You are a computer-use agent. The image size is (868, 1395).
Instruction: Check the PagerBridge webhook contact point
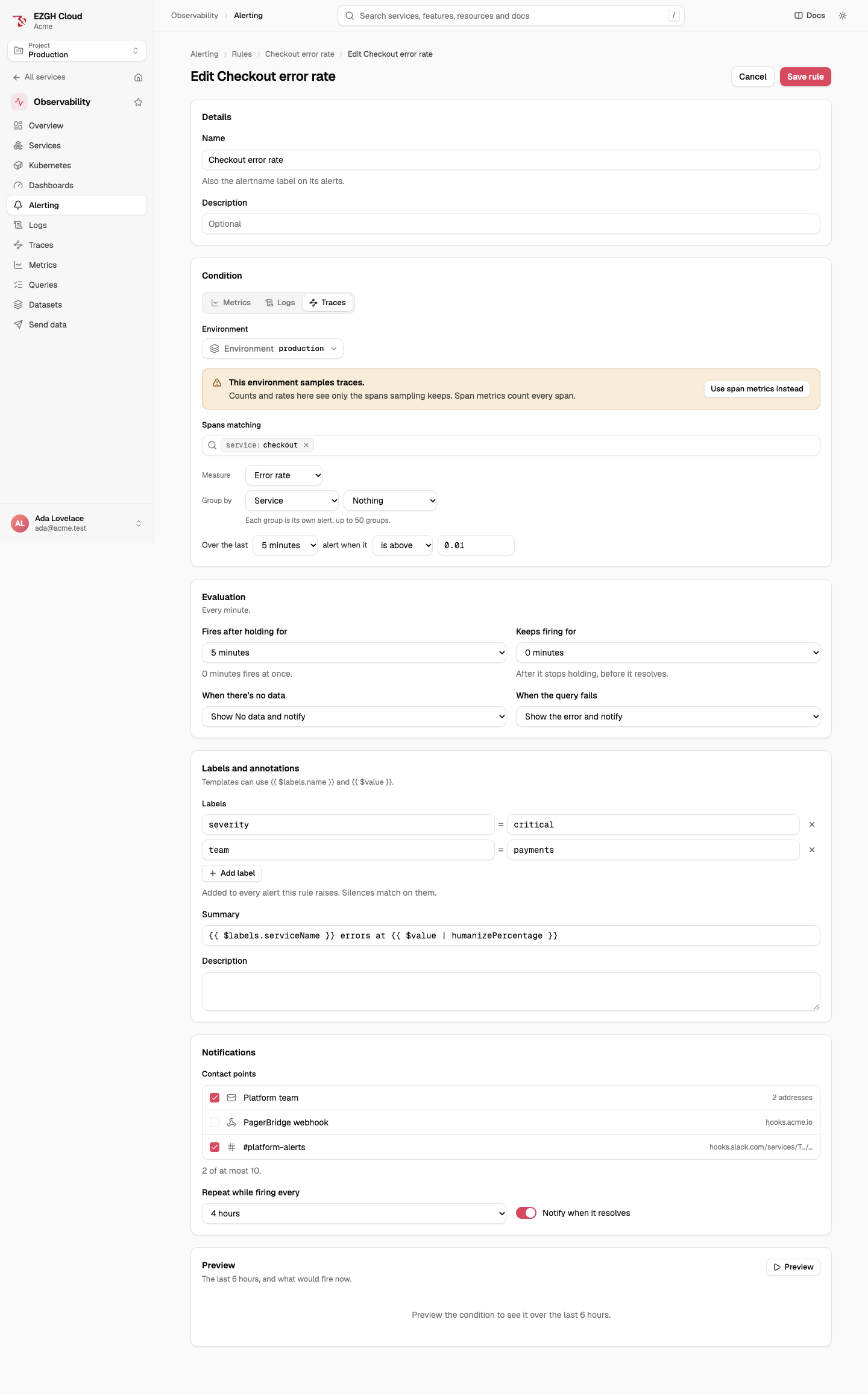coord(215,1122)
